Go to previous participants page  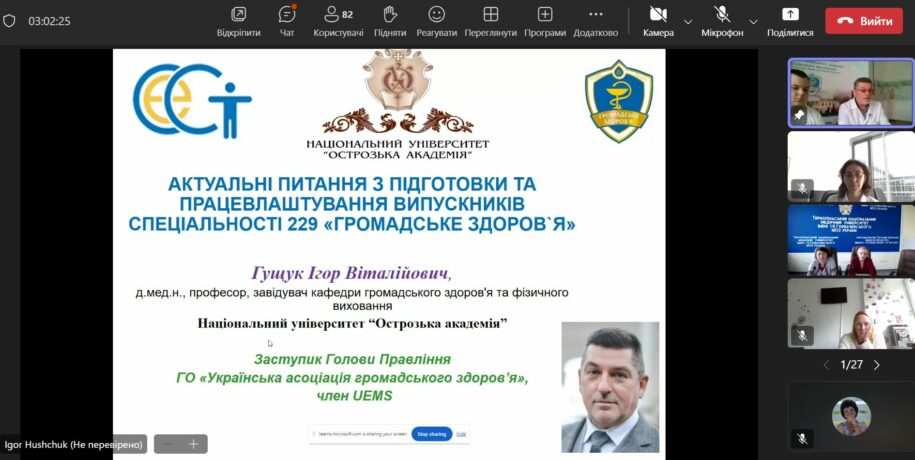click(x=826, y=365)
